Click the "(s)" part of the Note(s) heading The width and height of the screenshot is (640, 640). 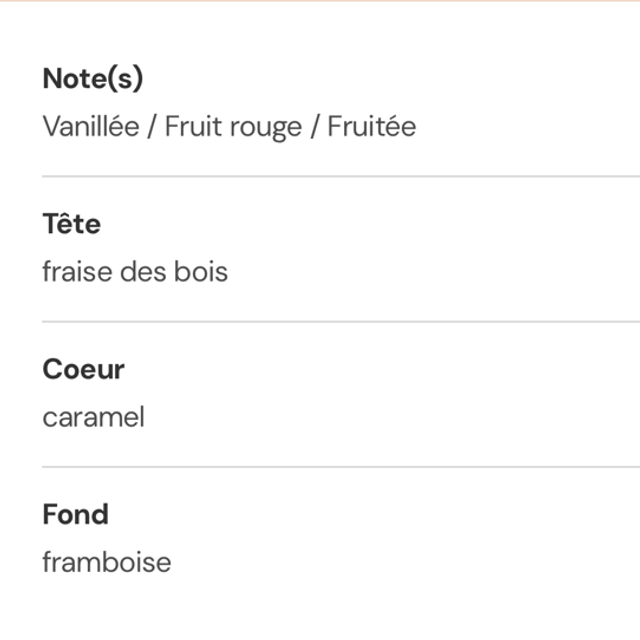tap(126, 79)
